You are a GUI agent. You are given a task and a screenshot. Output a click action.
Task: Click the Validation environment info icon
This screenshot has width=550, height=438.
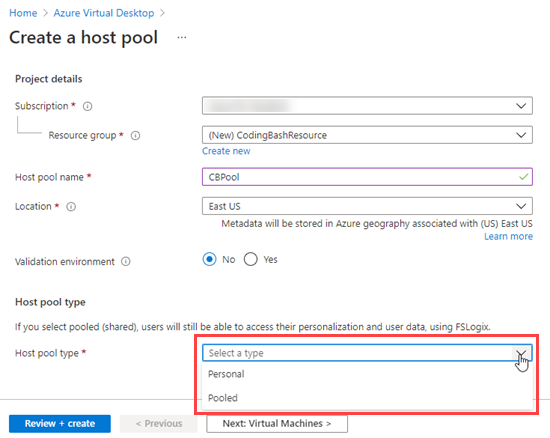pos(126,262)
